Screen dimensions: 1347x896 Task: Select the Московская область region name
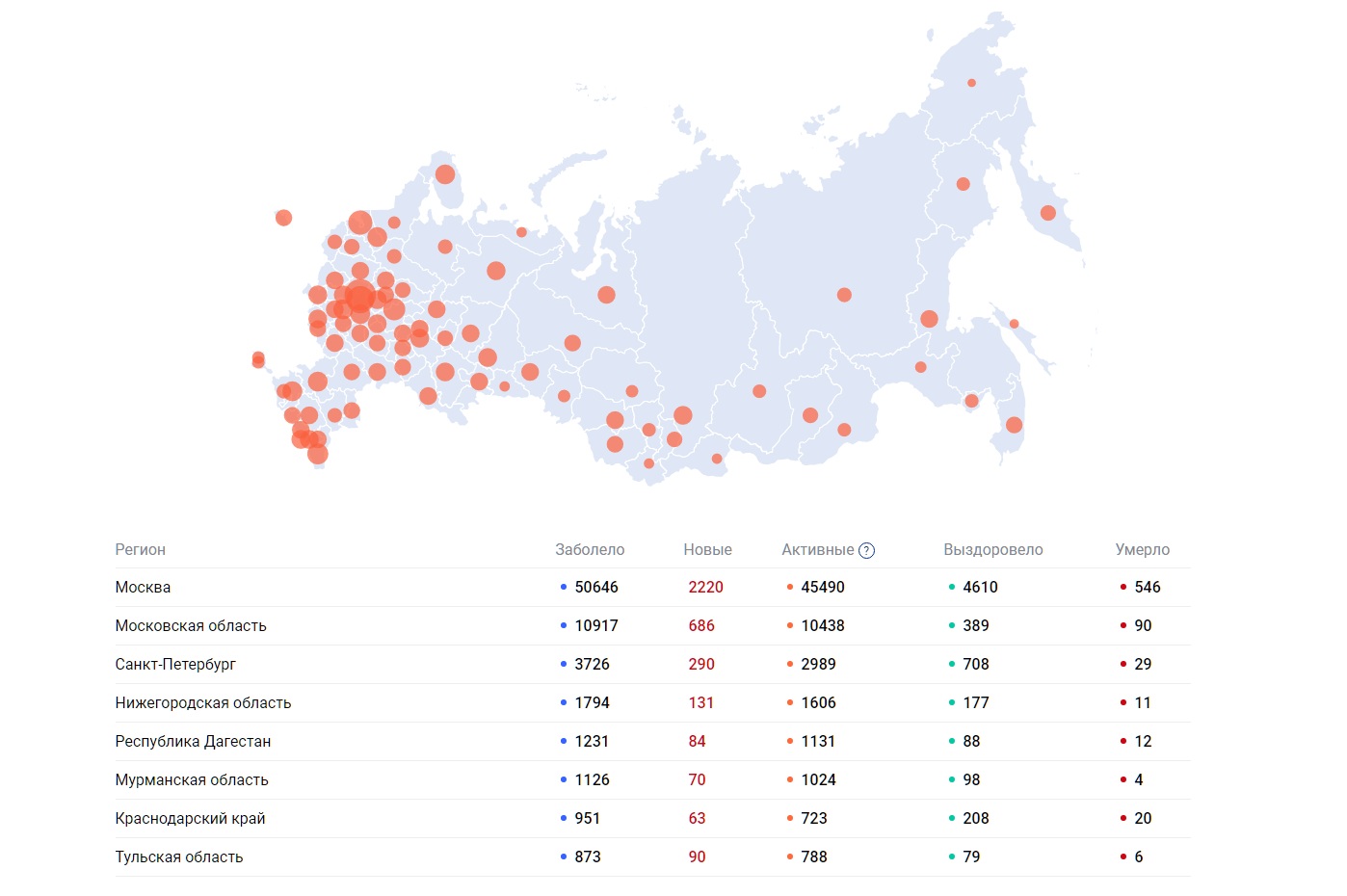191,626
